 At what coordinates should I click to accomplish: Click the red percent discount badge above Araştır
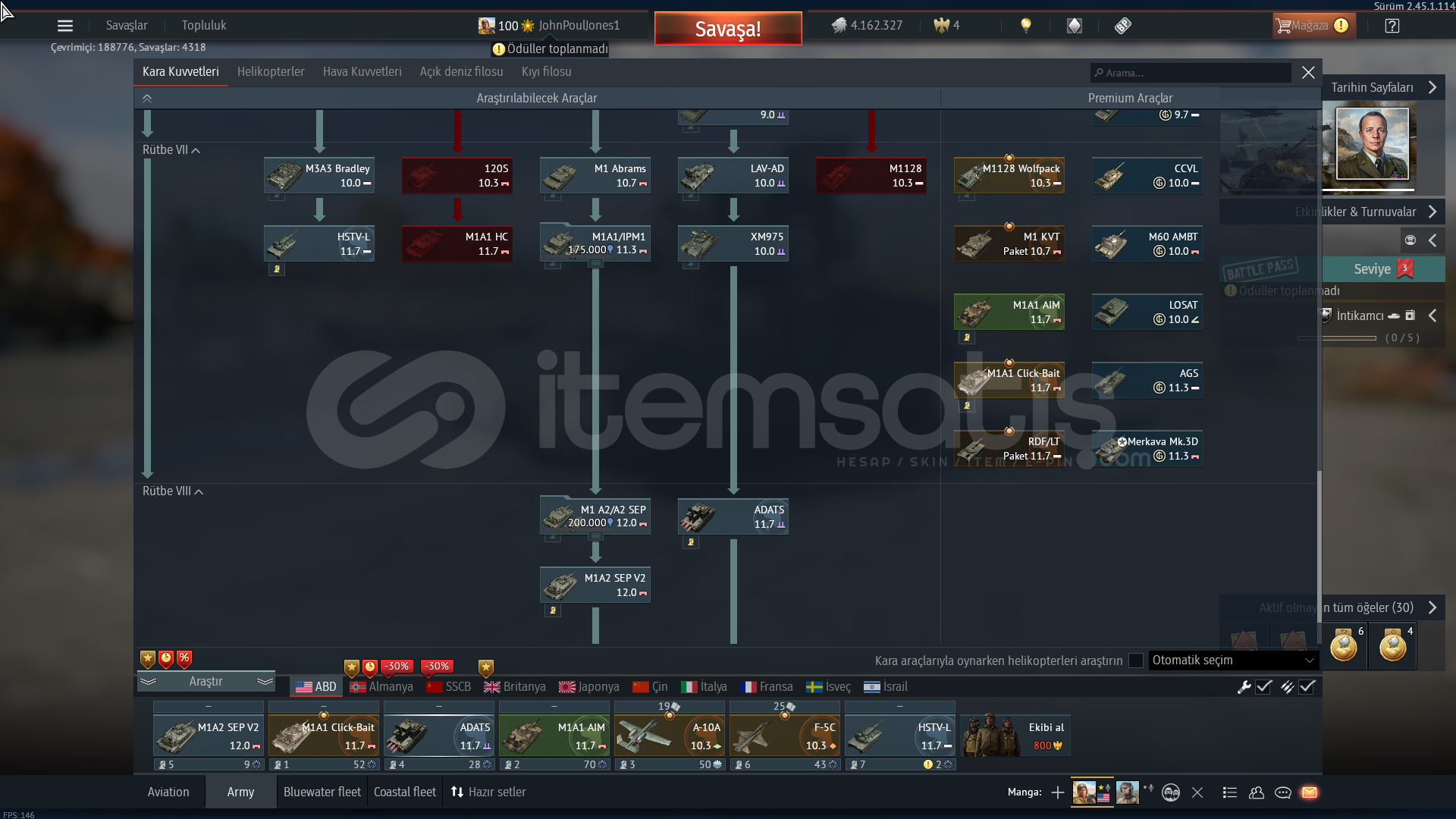click(184, 659)
